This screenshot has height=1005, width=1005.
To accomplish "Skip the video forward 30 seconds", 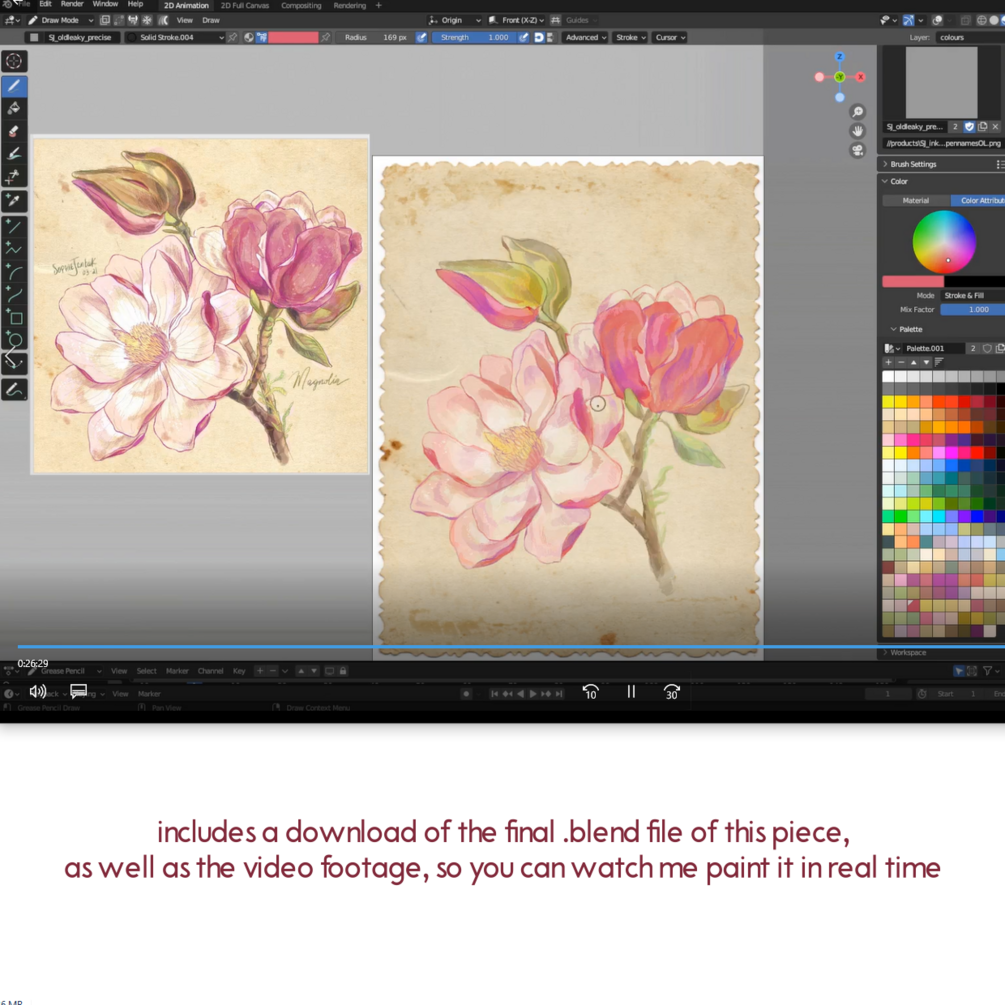I will pos(671,692).
